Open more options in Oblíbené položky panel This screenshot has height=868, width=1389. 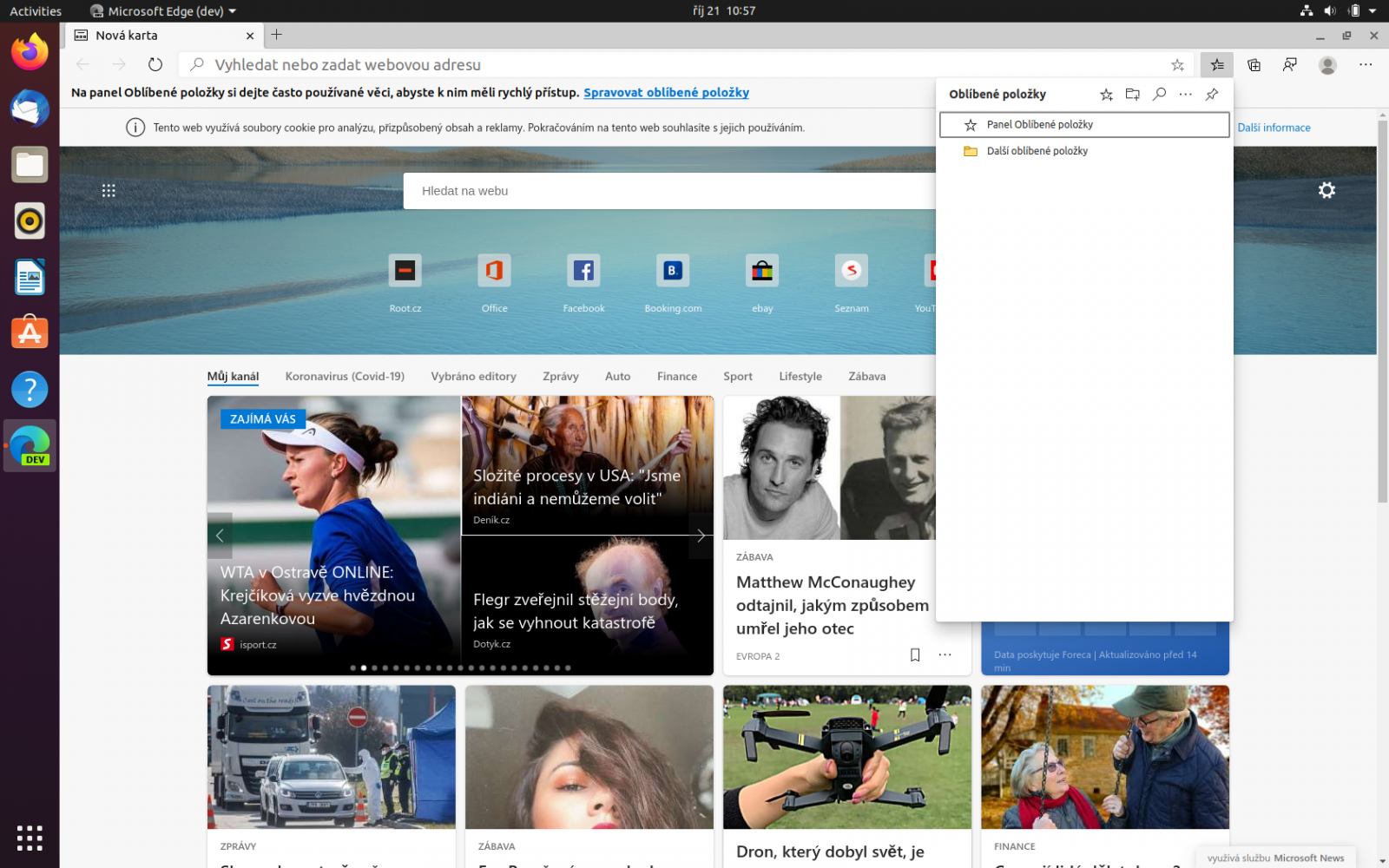coord(1186,95)
